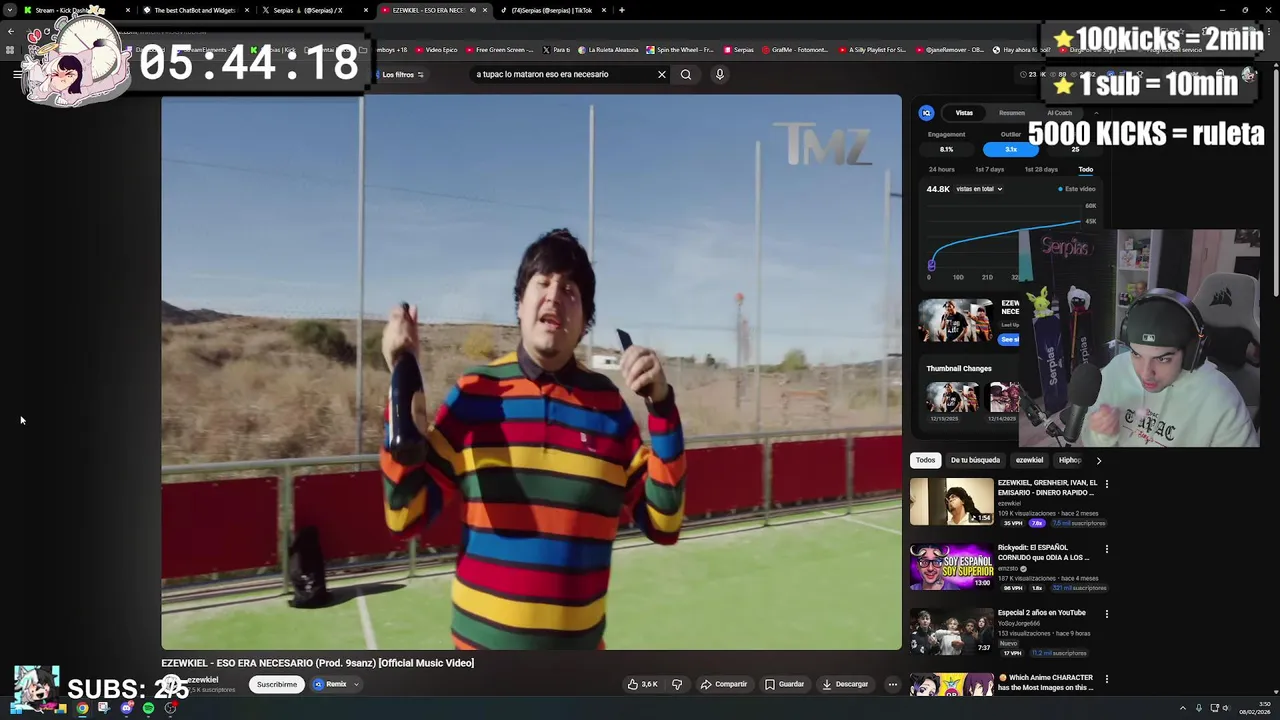Select the 'ezewkiel' filter chip
Image resolution: width=1280 pixels, height=720 pixels.
point(1029,460)
